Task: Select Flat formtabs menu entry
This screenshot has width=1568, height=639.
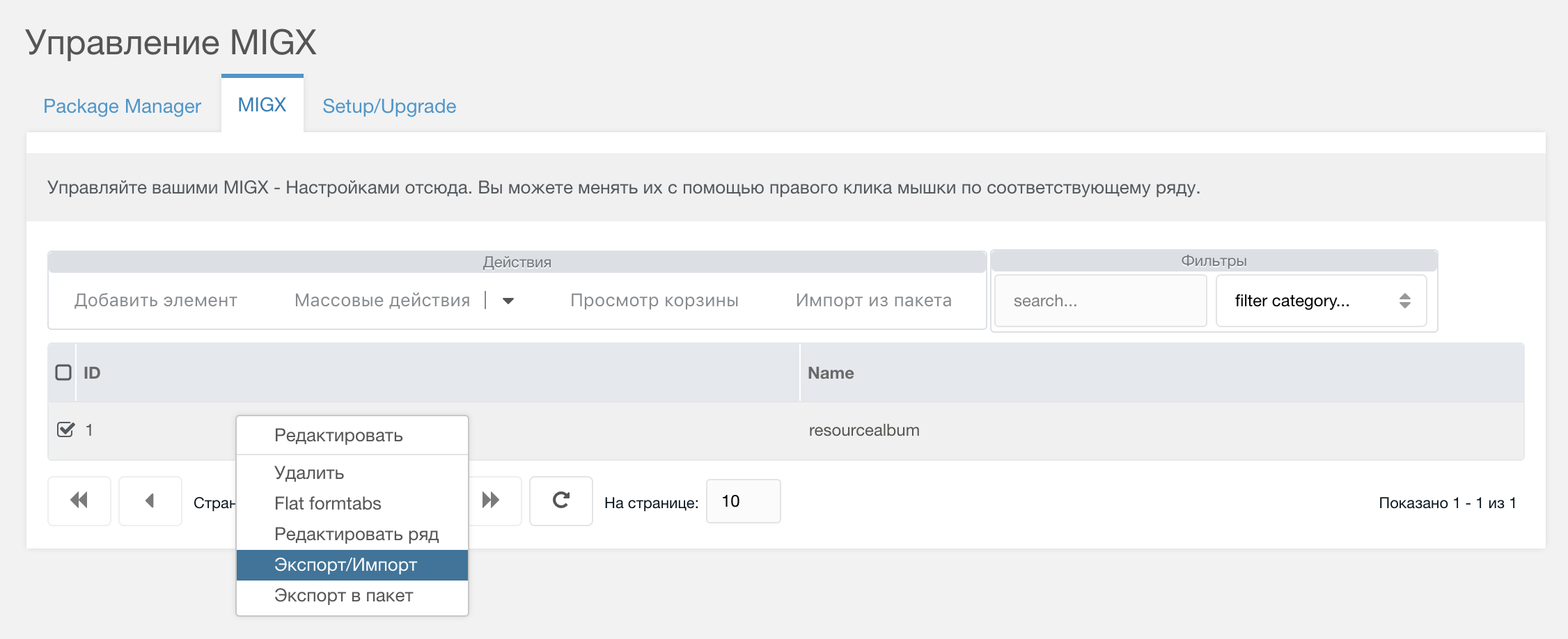Action: (x=352, y=503)
